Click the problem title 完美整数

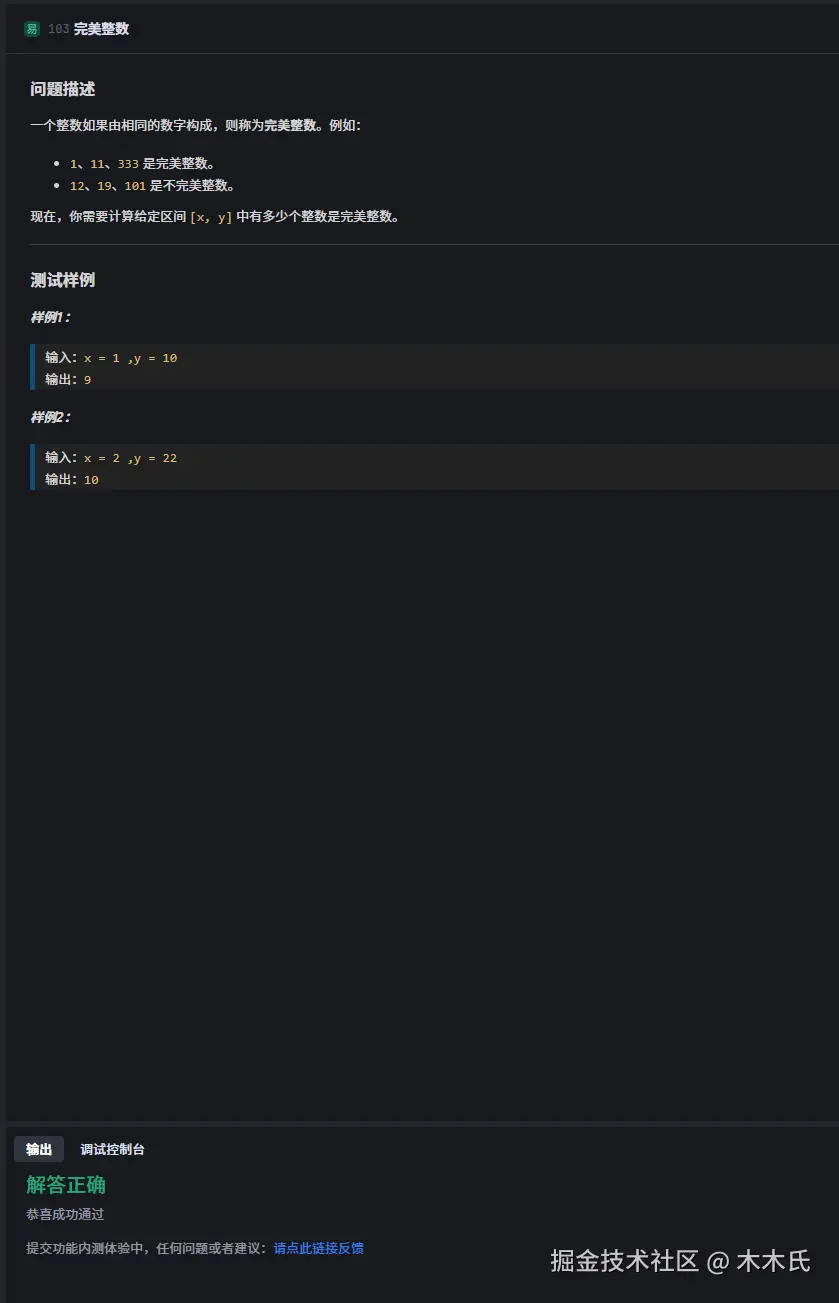[x=101, y=29]
